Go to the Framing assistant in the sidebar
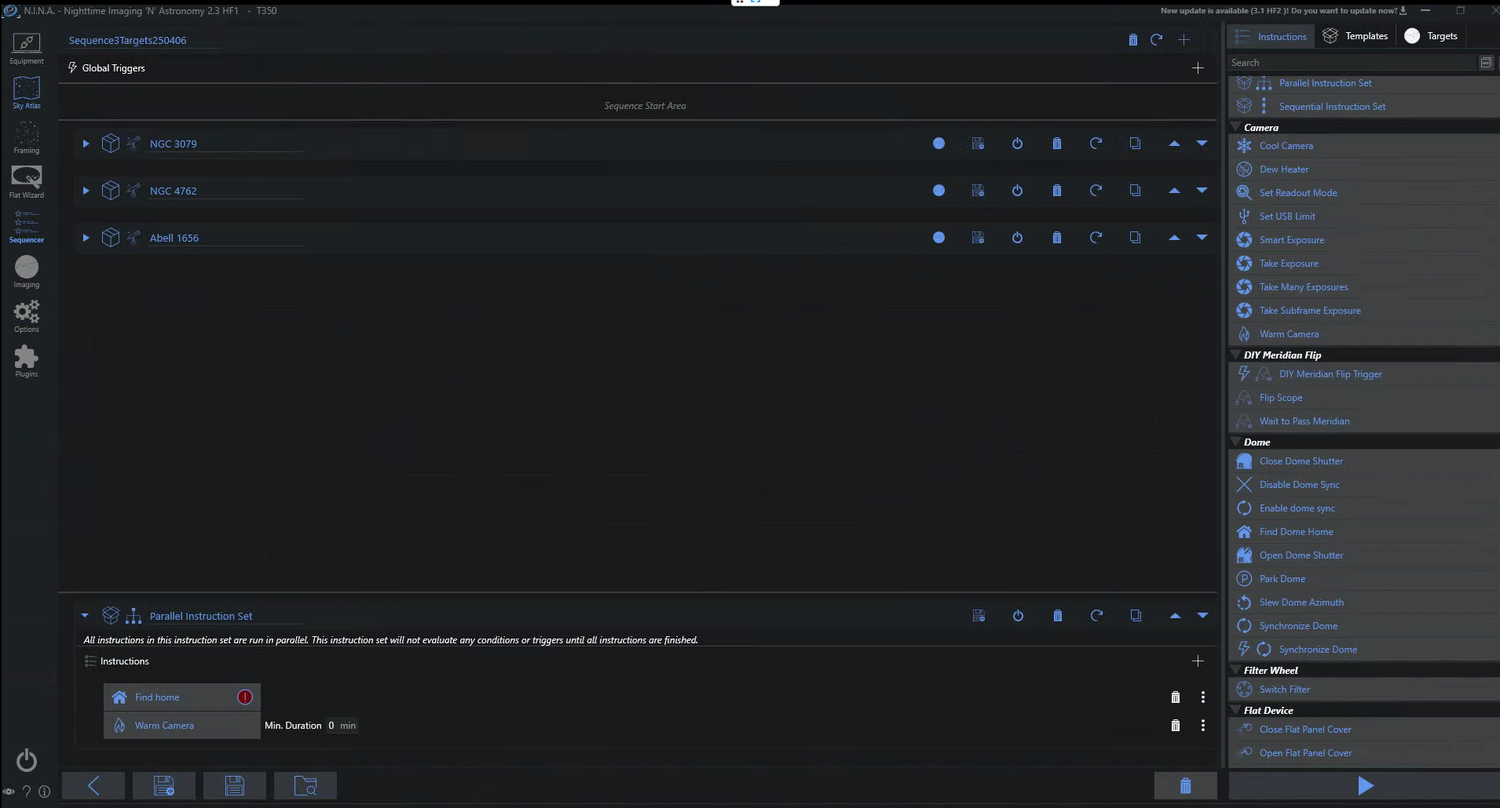This screenshot has width=1500, height=808. (26, 137)
